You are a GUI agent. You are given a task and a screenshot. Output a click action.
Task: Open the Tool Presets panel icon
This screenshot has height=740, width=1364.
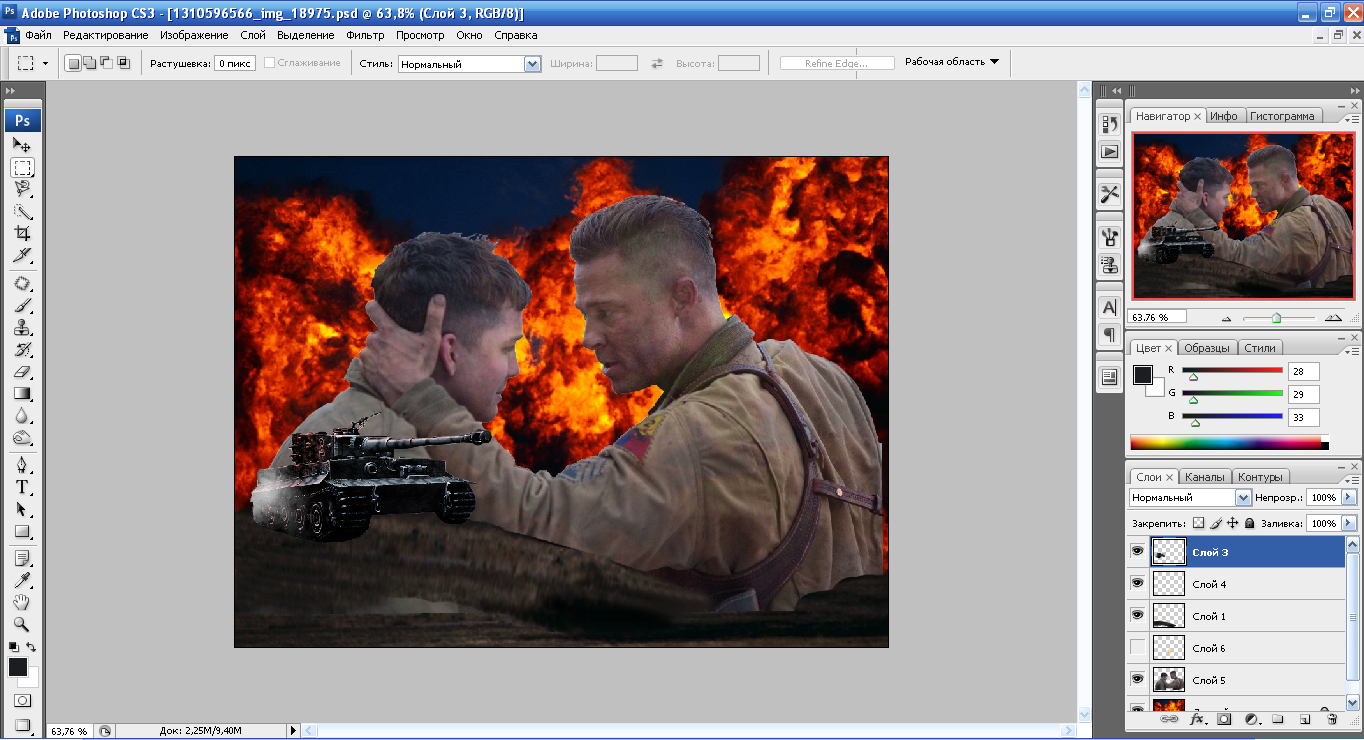1109,194
